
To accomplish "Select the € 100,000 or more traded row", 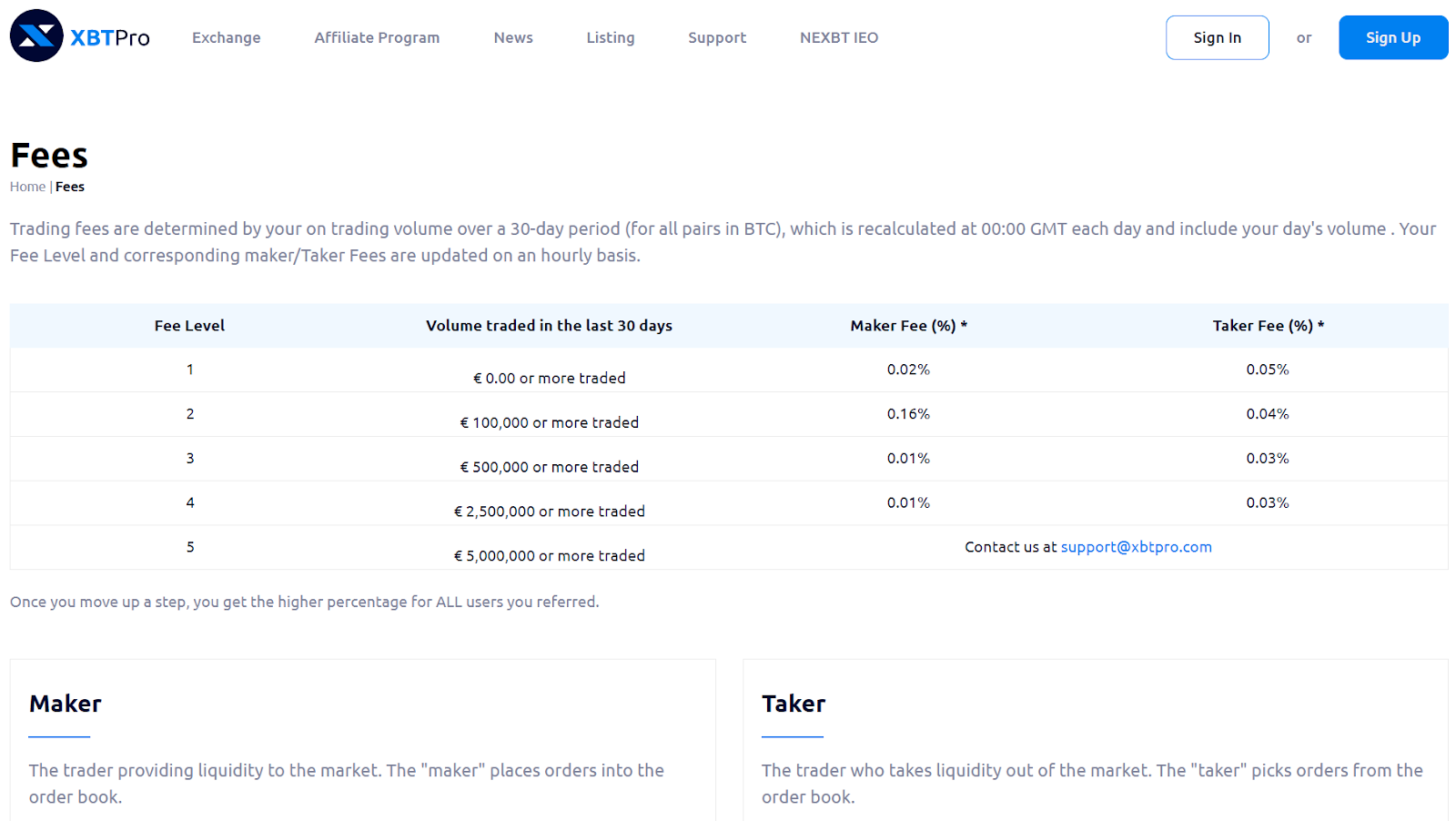I will pos(549,422).
